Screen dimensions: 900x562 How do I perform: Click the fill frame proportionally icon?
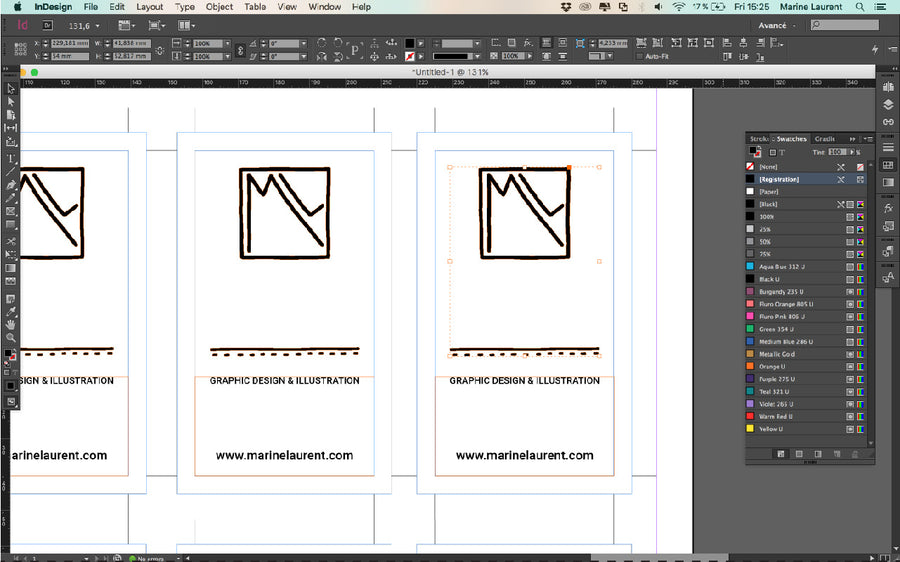tap(641, 43)
